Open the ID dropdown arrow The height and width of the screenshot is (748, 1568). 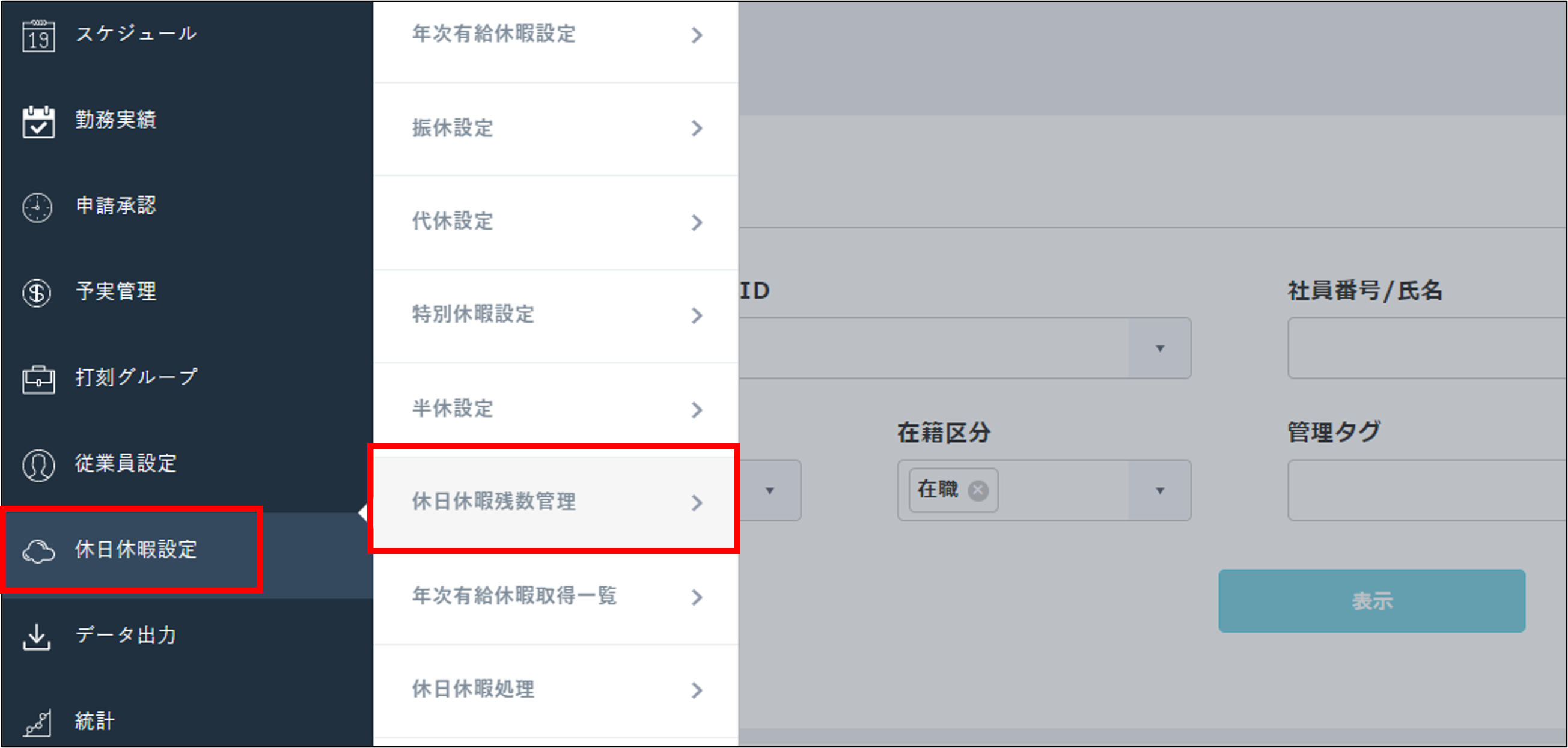(x=1159, y=348)
